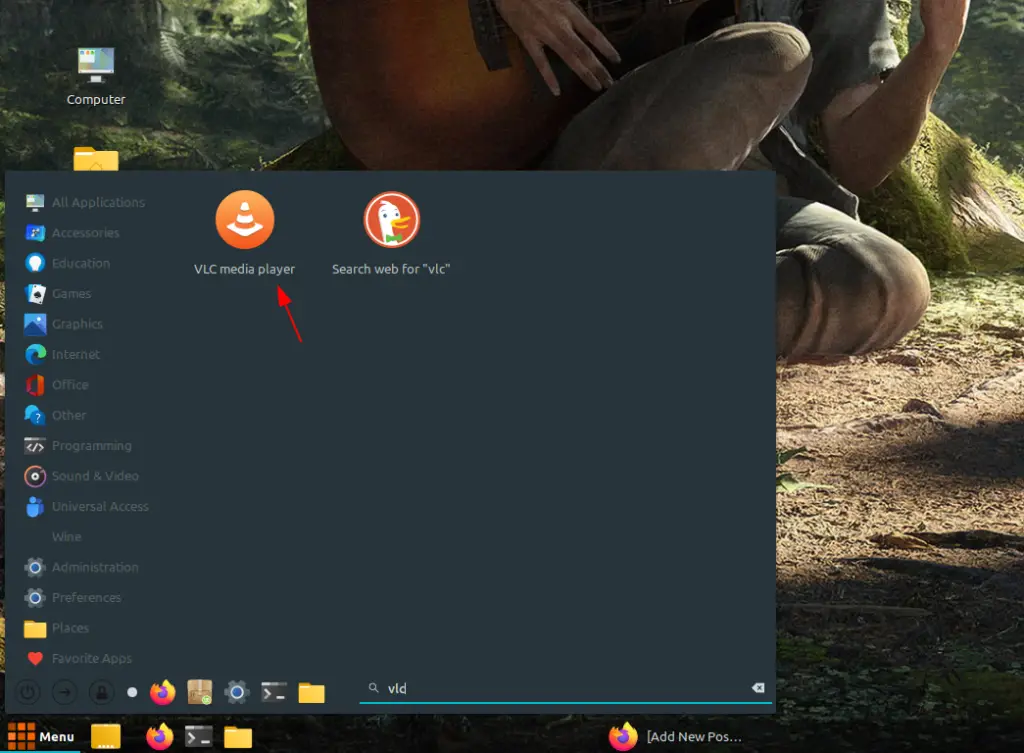Screen dimensions: 1024x753
Task: Launch Terminal from the panel launcher
Action: coord(199,737)
